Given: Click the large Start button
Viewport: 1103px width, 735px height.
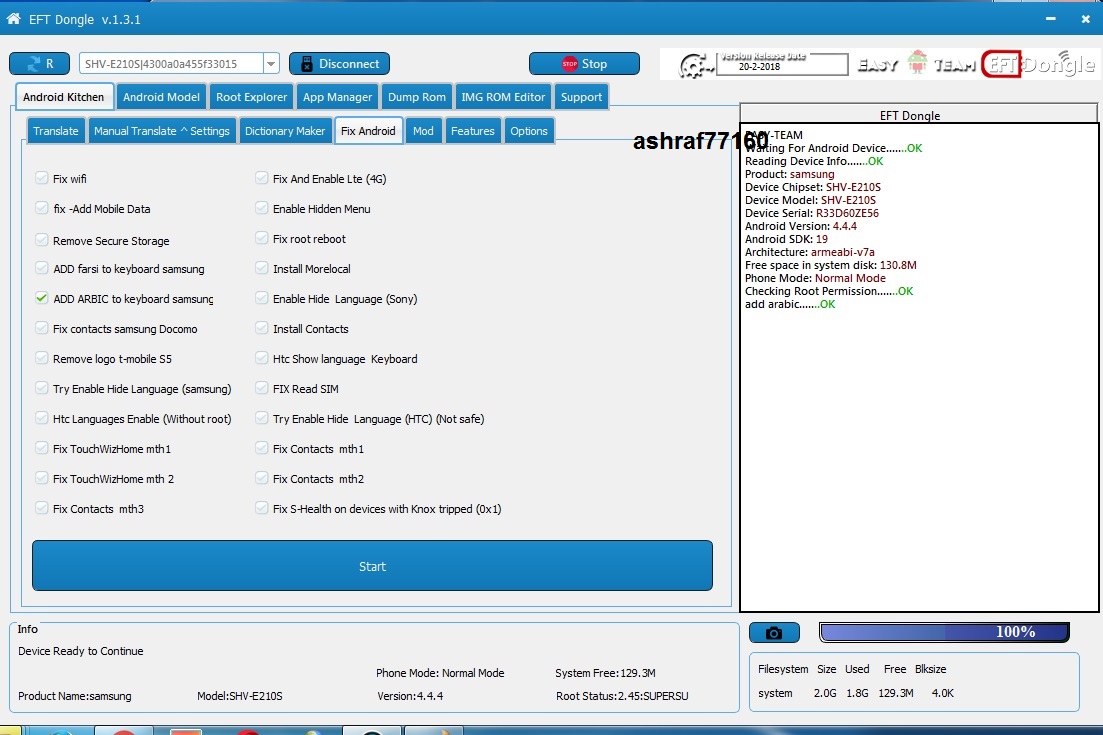Looking at the screenshot, I should [372, 565].
